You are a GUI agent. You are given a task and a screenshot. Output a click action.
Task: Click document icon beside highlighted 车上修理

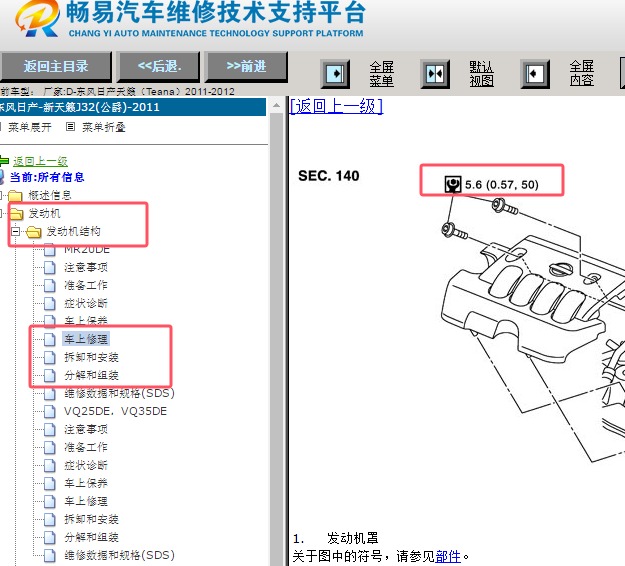[x=49, y=340]
